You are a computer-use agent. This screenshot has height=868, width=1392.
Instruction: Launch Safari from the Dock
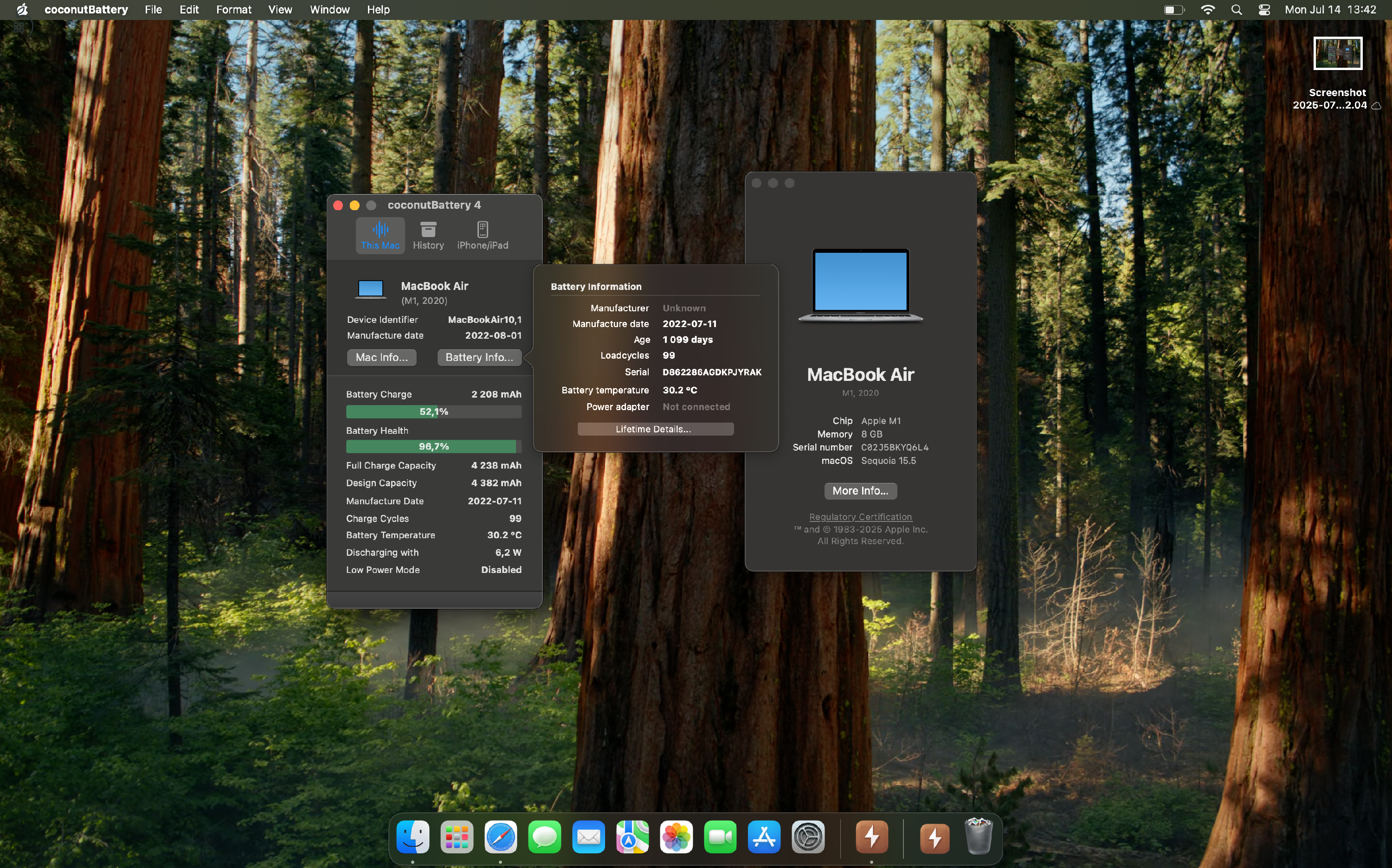[501, 836]
